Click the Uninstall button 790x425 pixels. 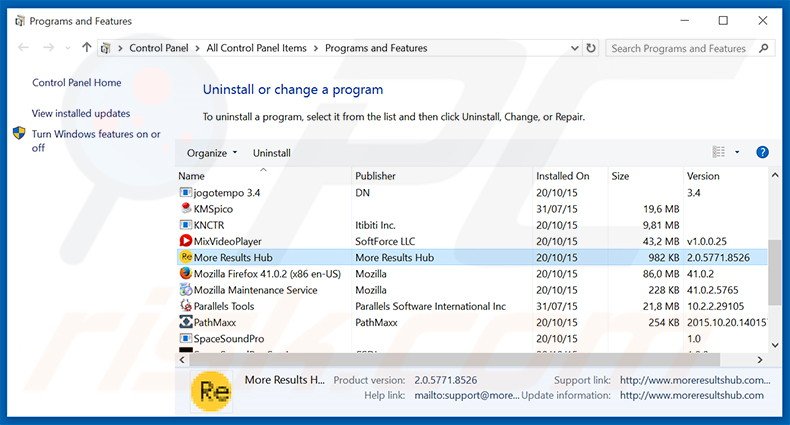pyautogui.click(x=272, y=153)
